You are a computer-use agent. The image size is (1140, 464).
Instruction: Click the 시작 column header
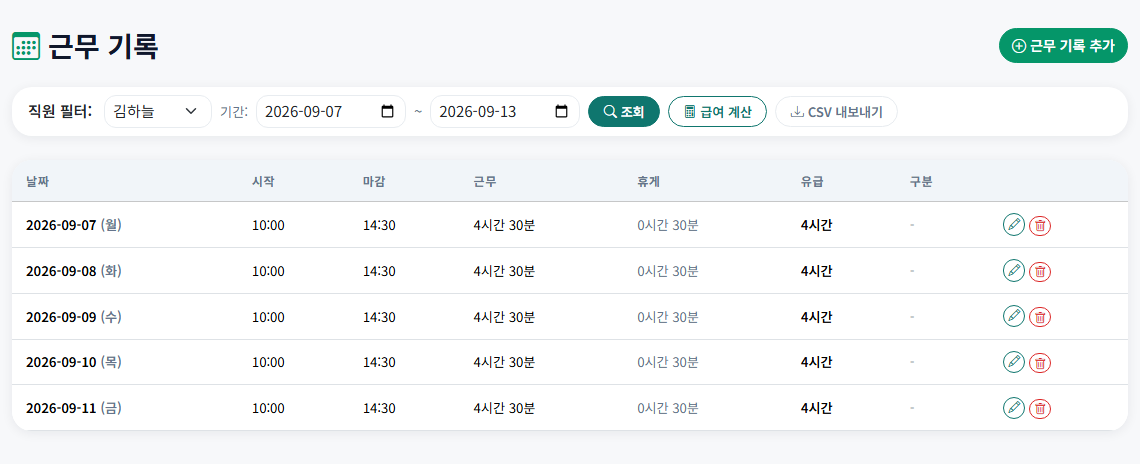click(263, 182)
